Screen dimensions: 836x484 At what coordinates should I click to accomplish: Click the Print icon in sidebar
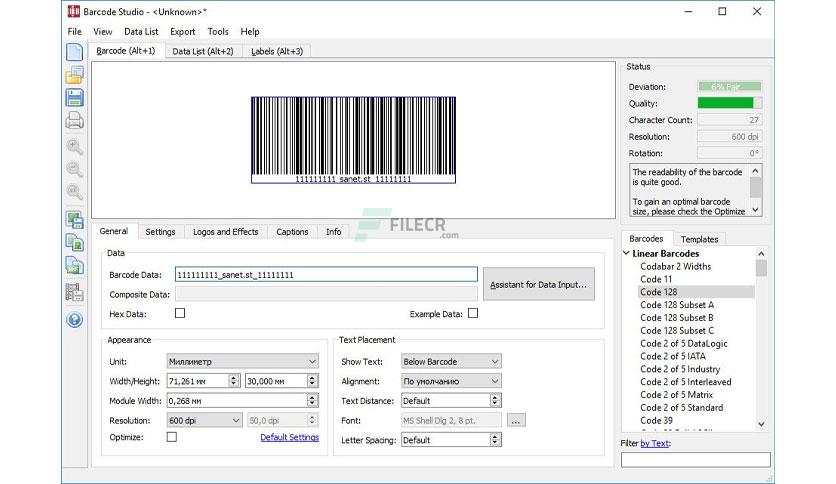[75, 120]
